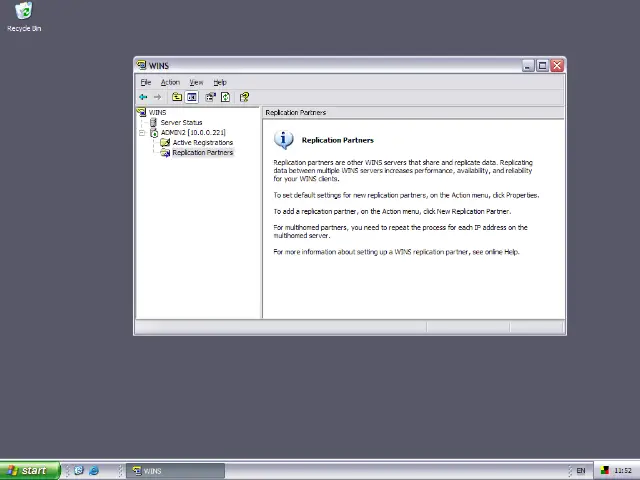
Task: Open Properties via the toolbar icon
Action: tap(211, 97)
